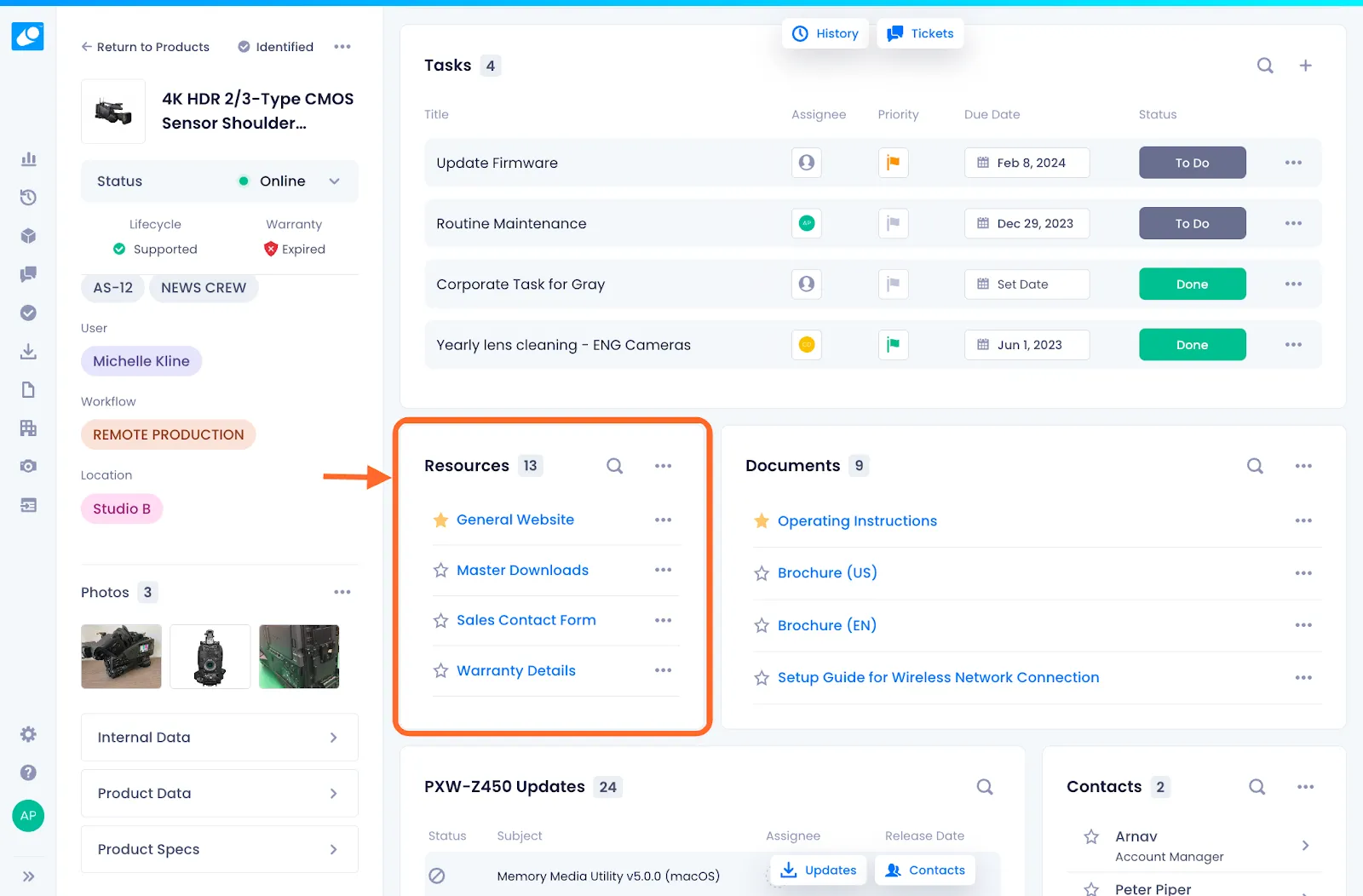The width and height of the screenshot is (1363, 896).
Task: Open the history clock icon in sidebar
Action: coord(28,198)
